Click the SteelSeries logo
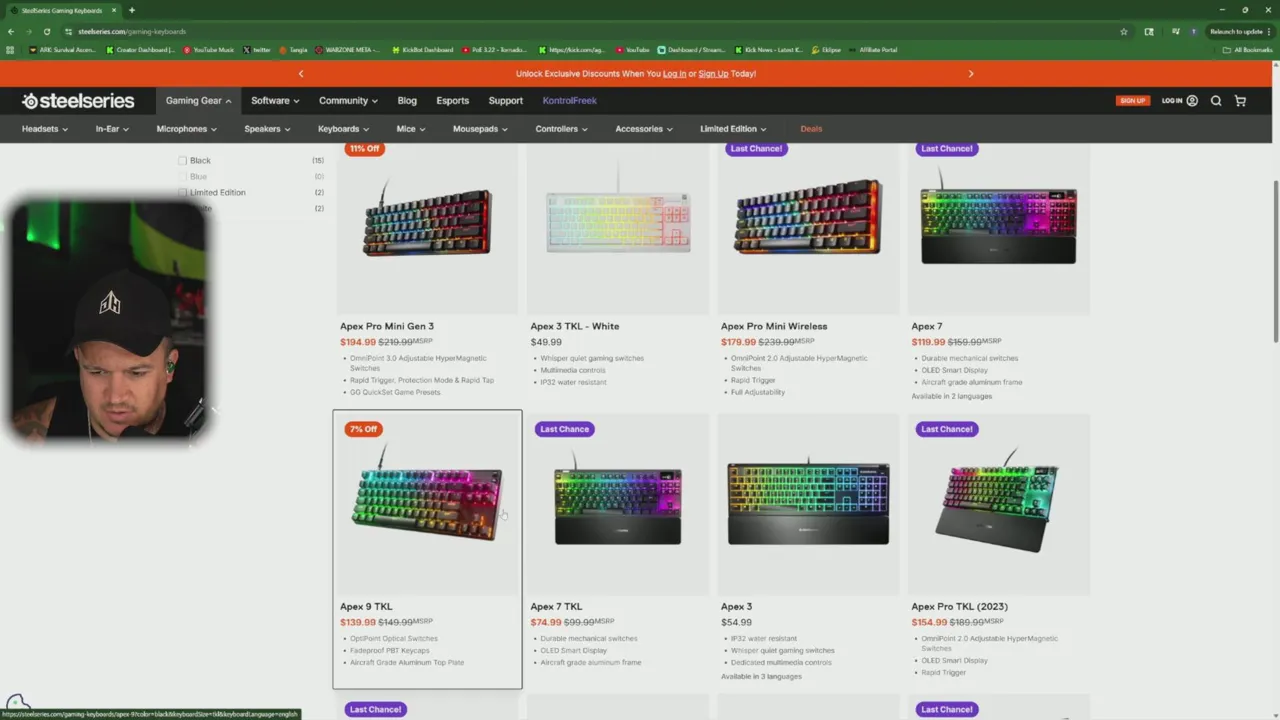 click(x=78, y=100)
